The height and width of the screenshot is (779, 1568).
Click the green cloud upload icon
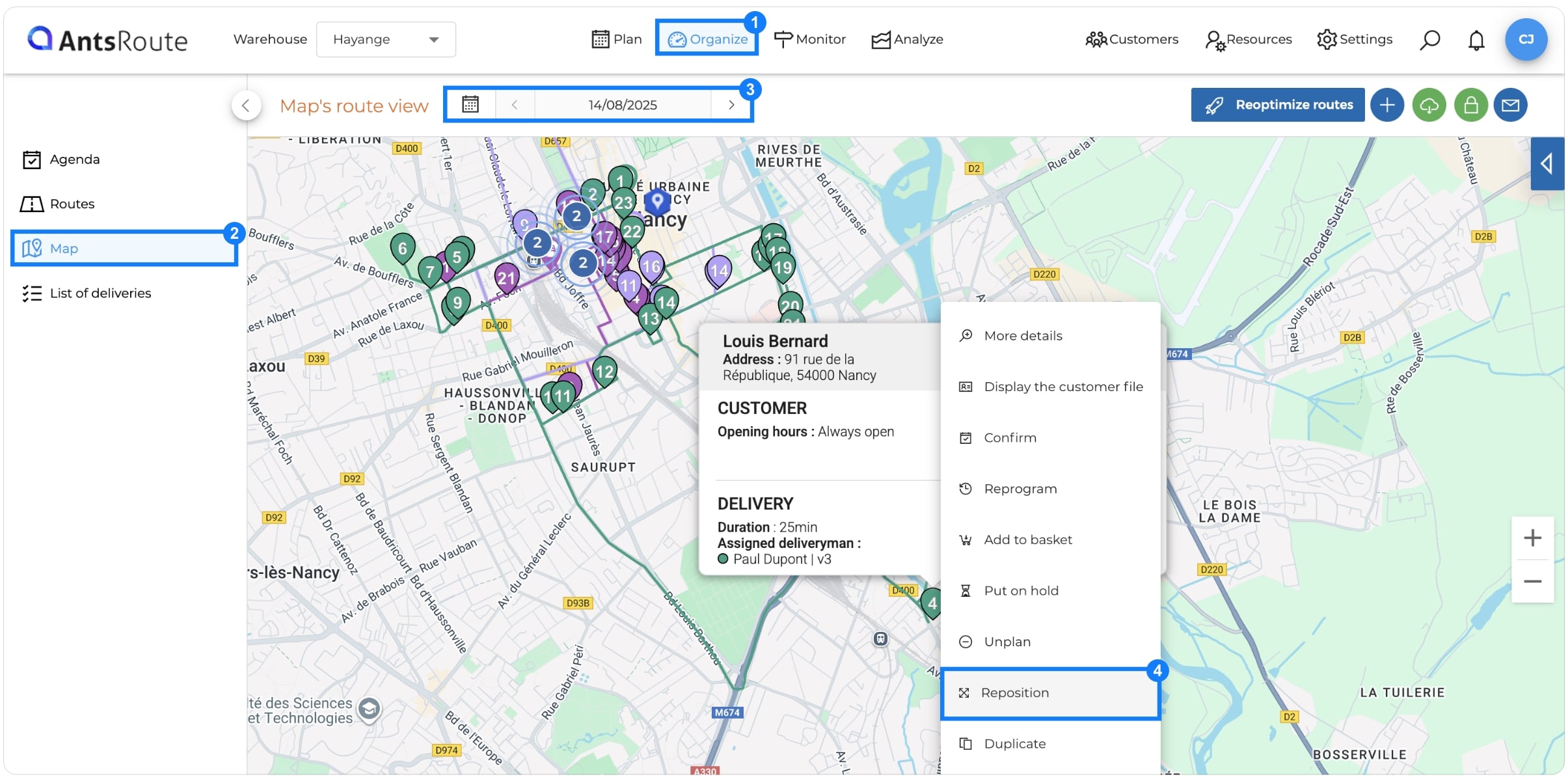click(x=1429, y=105)
